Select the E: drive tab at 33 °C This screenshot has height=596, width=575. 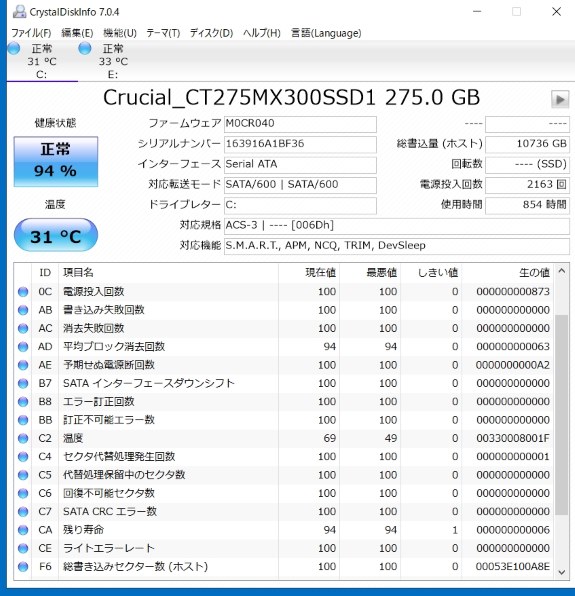coord(113,61)
